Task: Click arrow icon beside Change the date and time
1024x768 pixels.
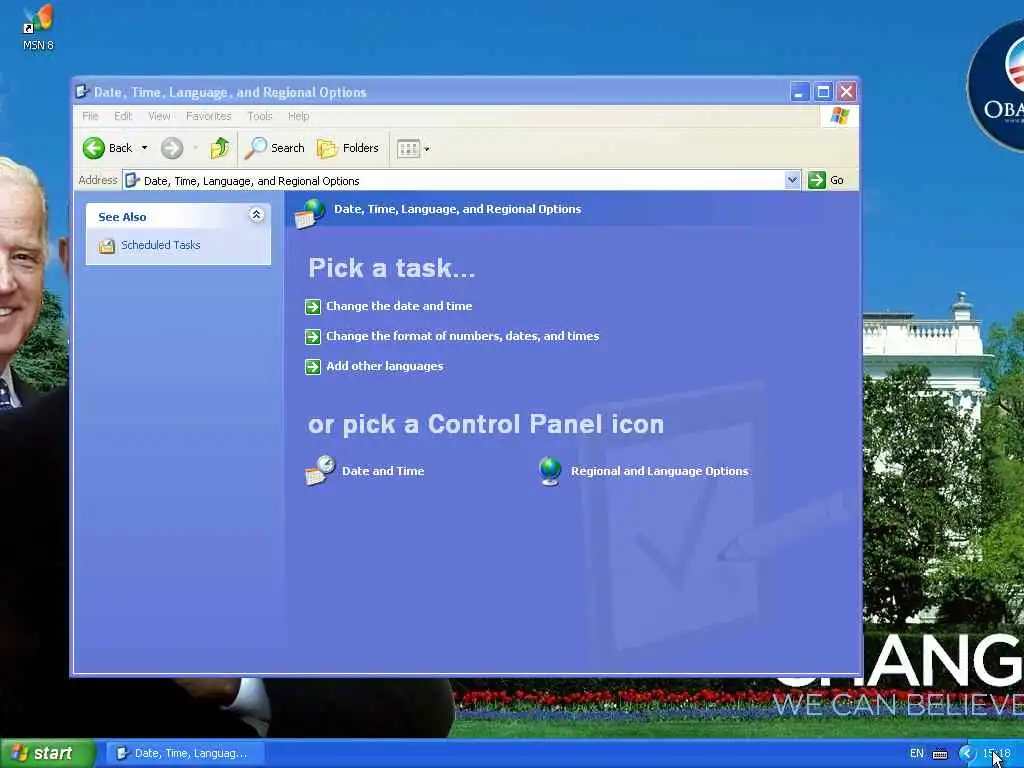Action: click(313, 306)
